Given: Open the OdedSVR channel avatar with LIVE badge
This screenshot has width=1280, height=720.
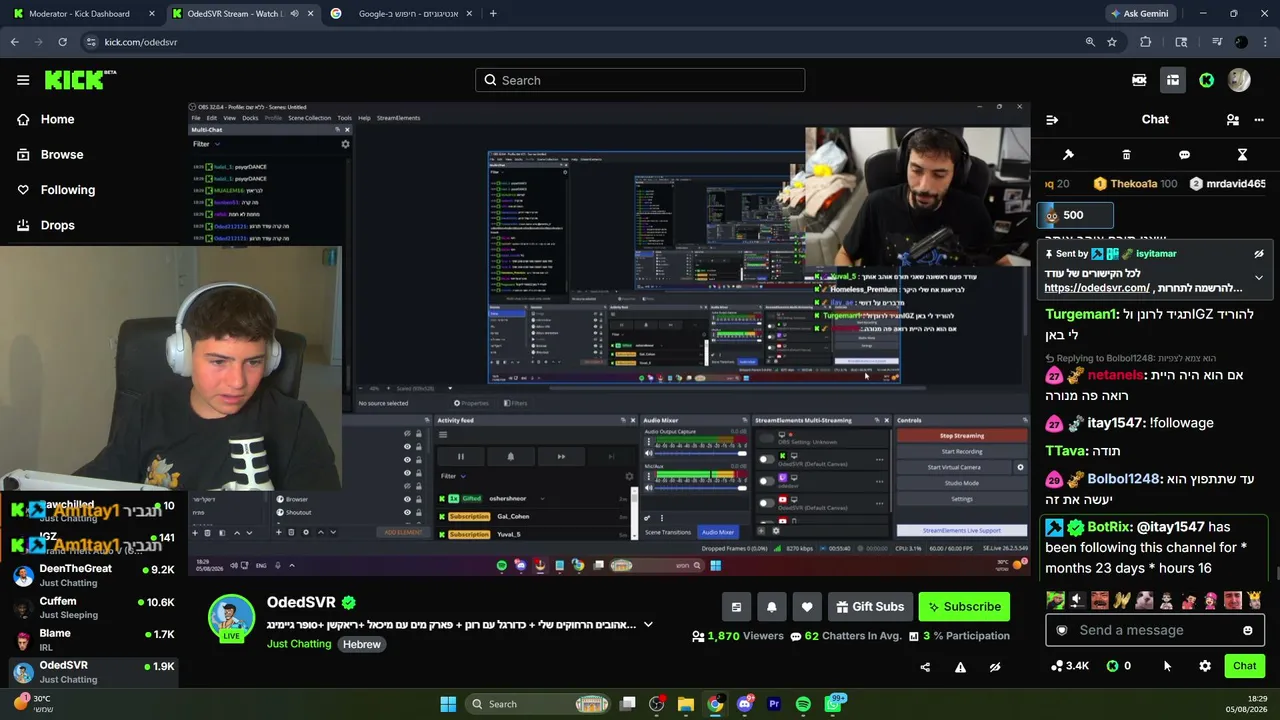Looking at the screenshot, I should coord(232,617).
